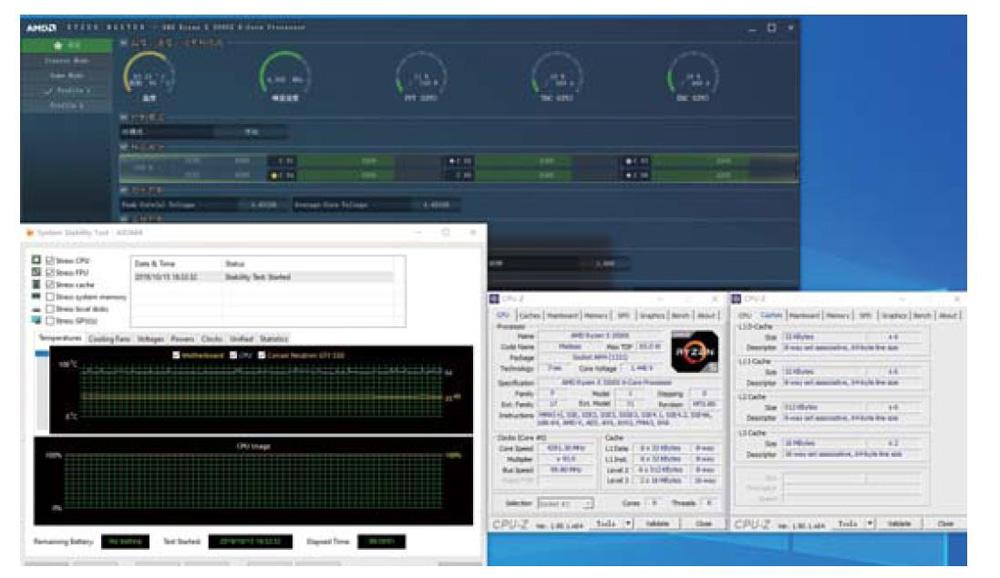Open Caches tab in CPU-Z processor window

click(x=529, y=315)
